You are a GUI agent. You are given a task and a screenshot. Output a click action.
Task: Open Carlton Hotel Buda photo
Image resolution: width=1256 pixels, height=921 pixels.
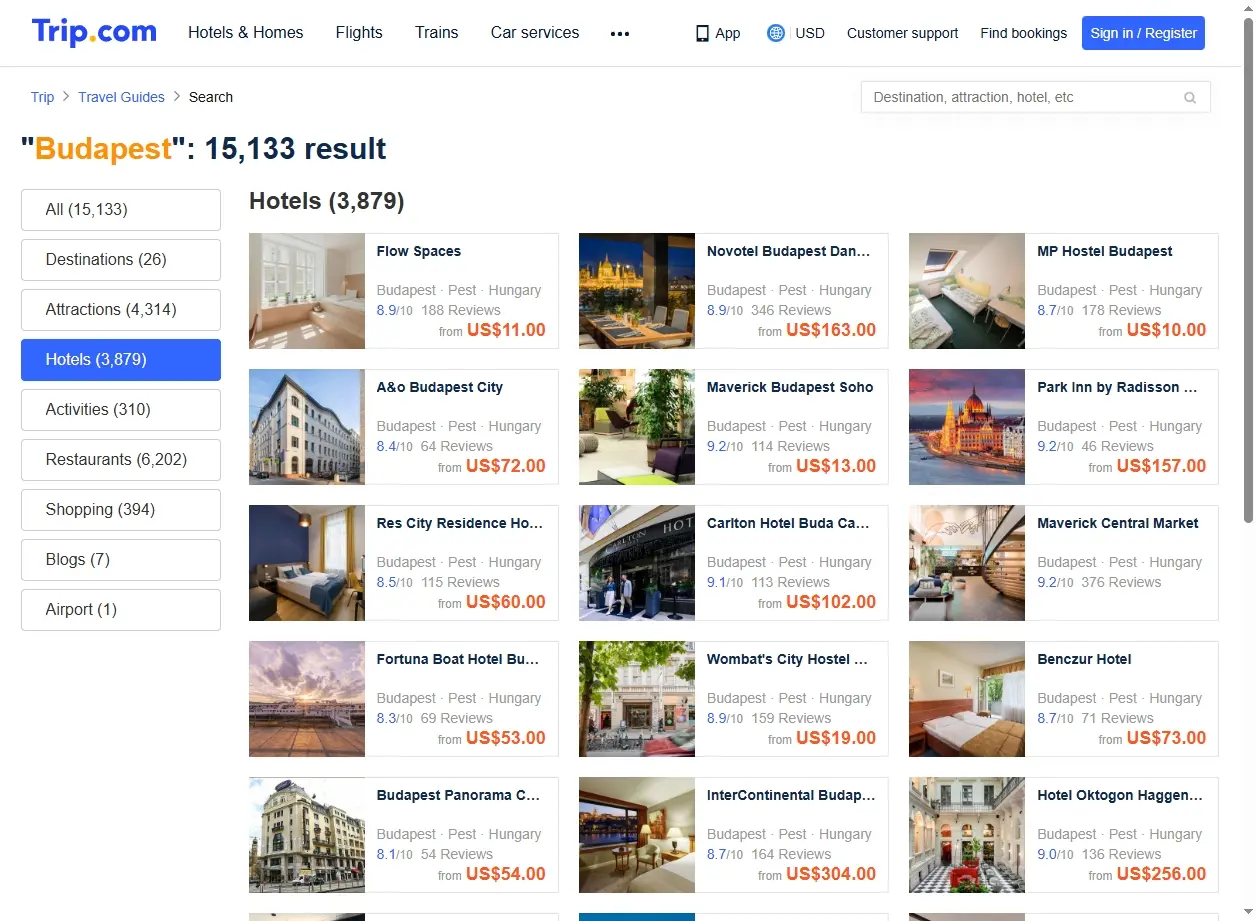click(637, 563)
